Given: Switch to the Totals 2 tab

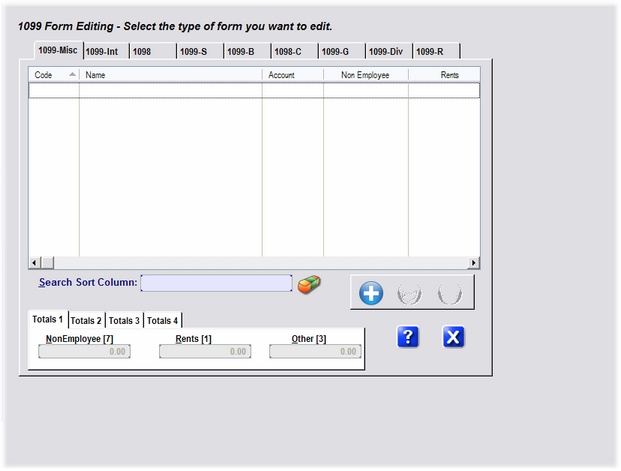Looking at the screenshot, I should pyautogui.click(x=86, y=320).
